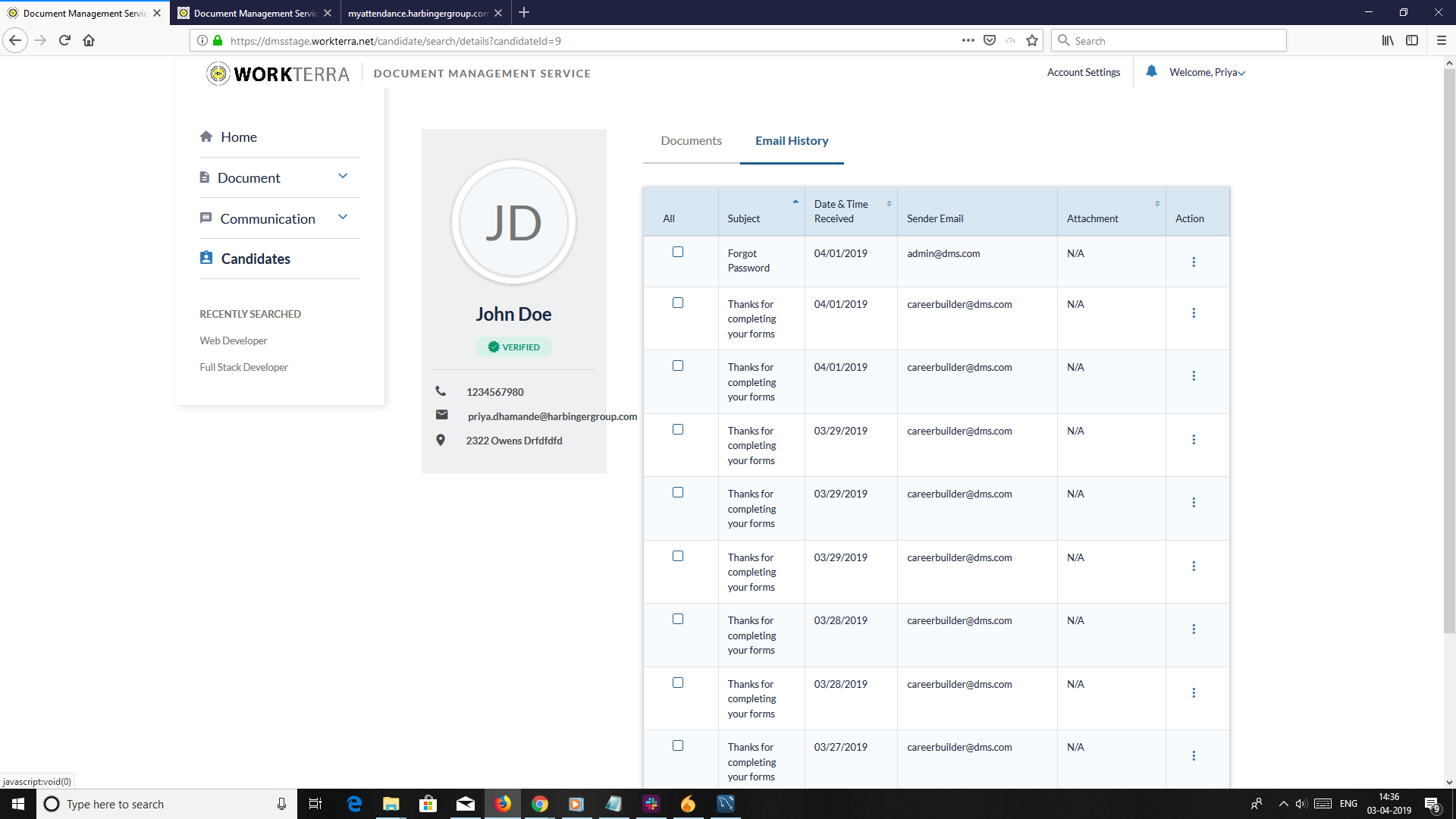This screenshot has width=1456, height=819.
Task: Switch to the Documents tab
Action: pos(690,140)
